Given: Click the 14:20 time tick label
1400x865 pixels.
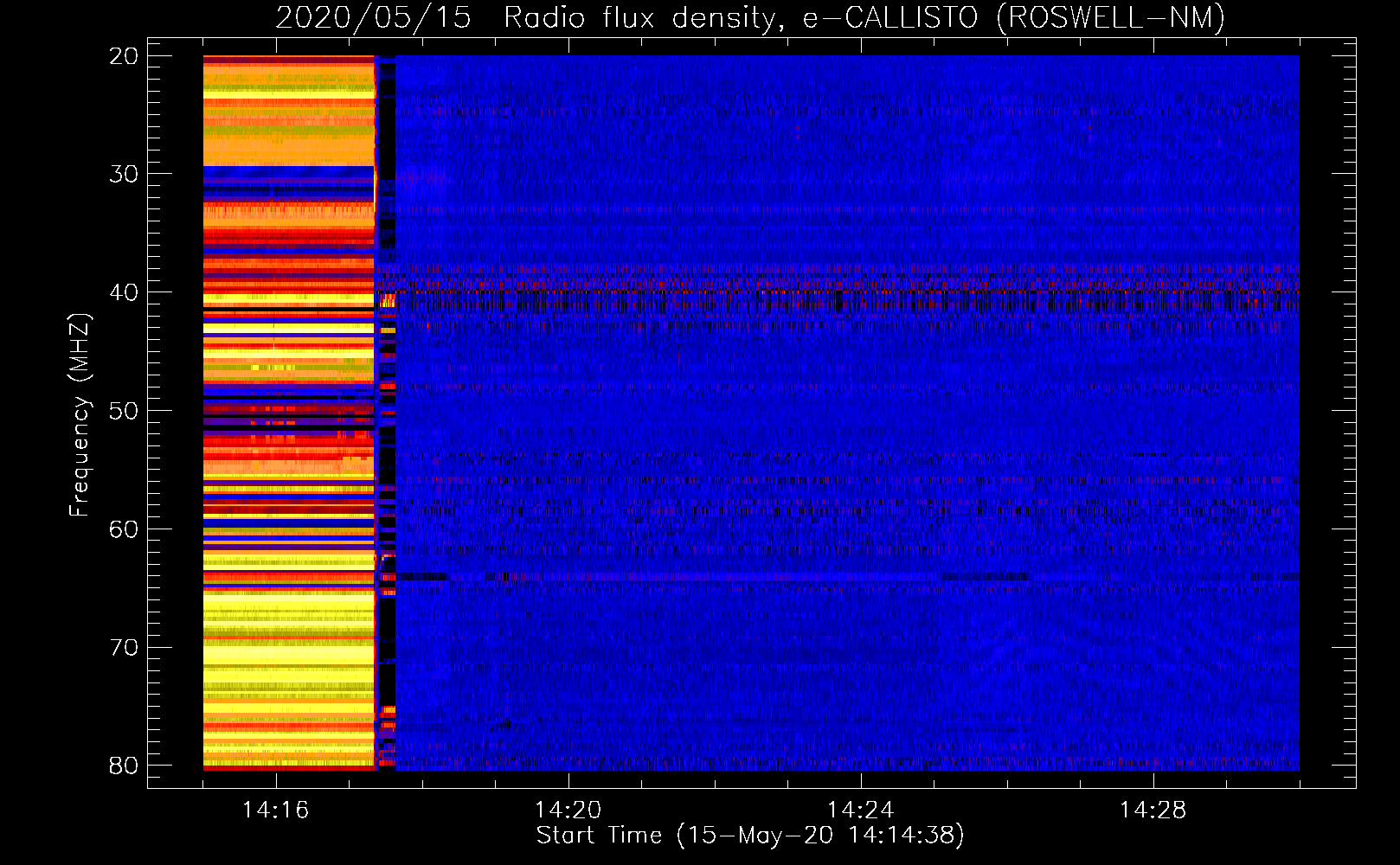Looking at the screenshot, I should [568, 811].
